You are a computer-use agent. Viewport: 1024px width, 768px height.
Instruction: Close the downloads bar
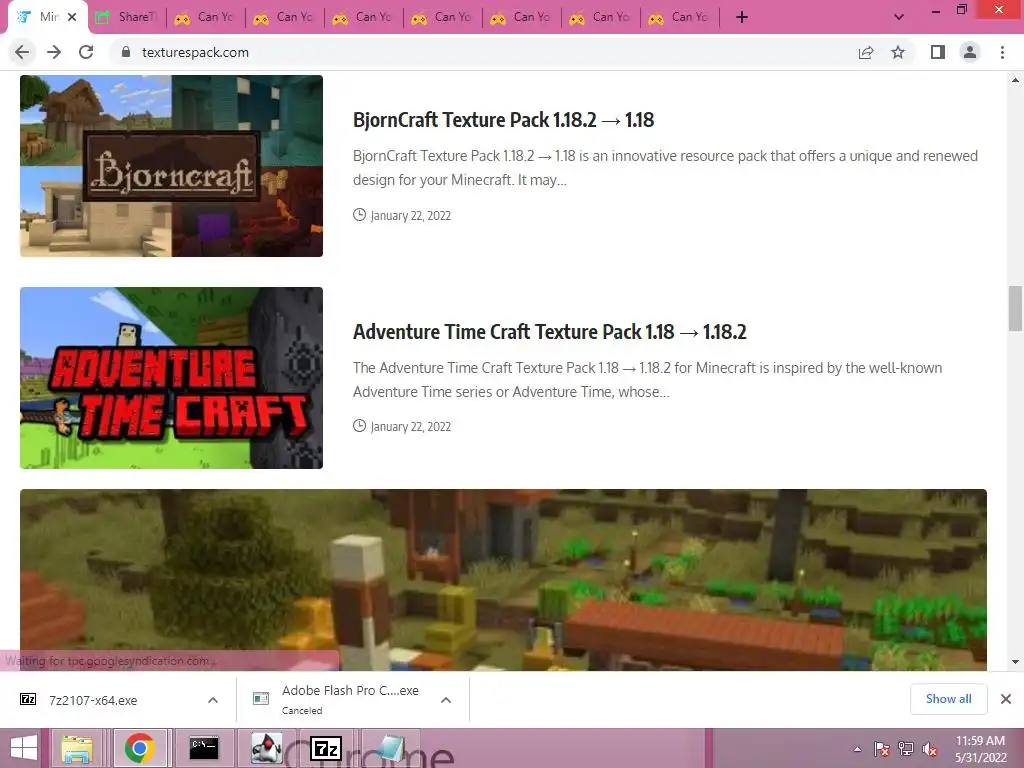point(1006,699)
